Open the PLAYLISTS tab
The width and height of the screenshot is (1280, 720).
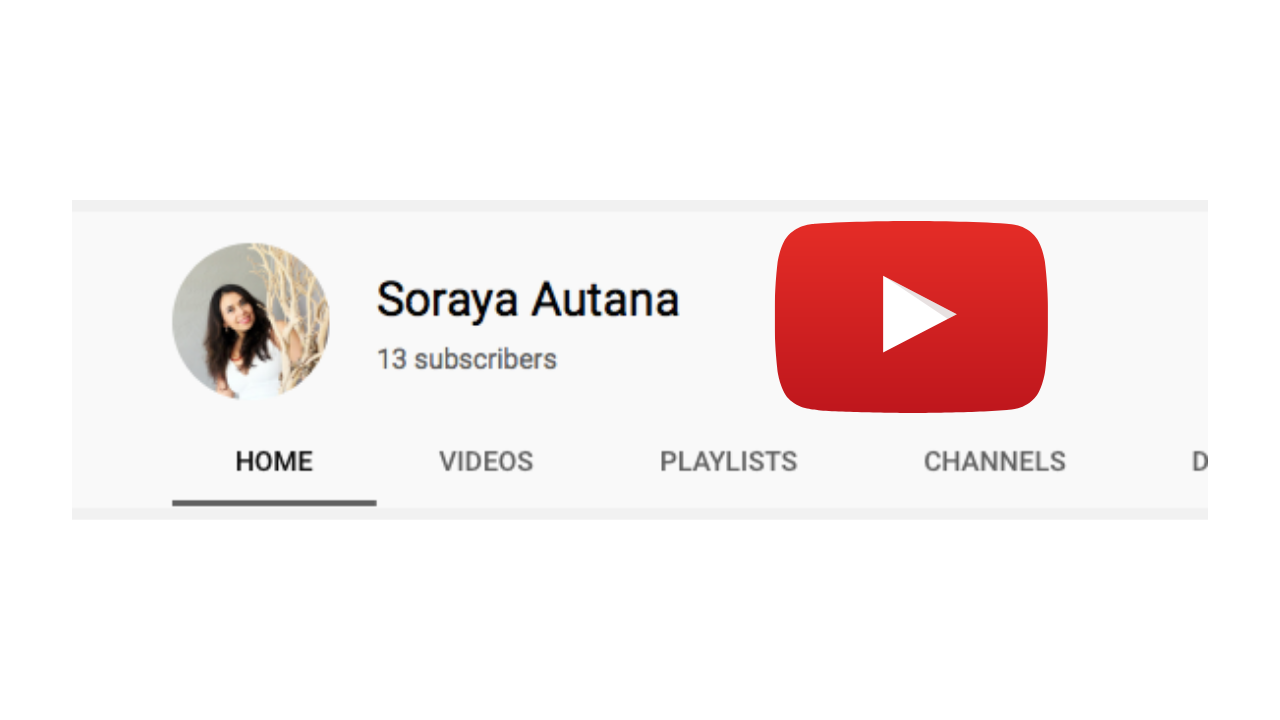[x=729, y=462]
